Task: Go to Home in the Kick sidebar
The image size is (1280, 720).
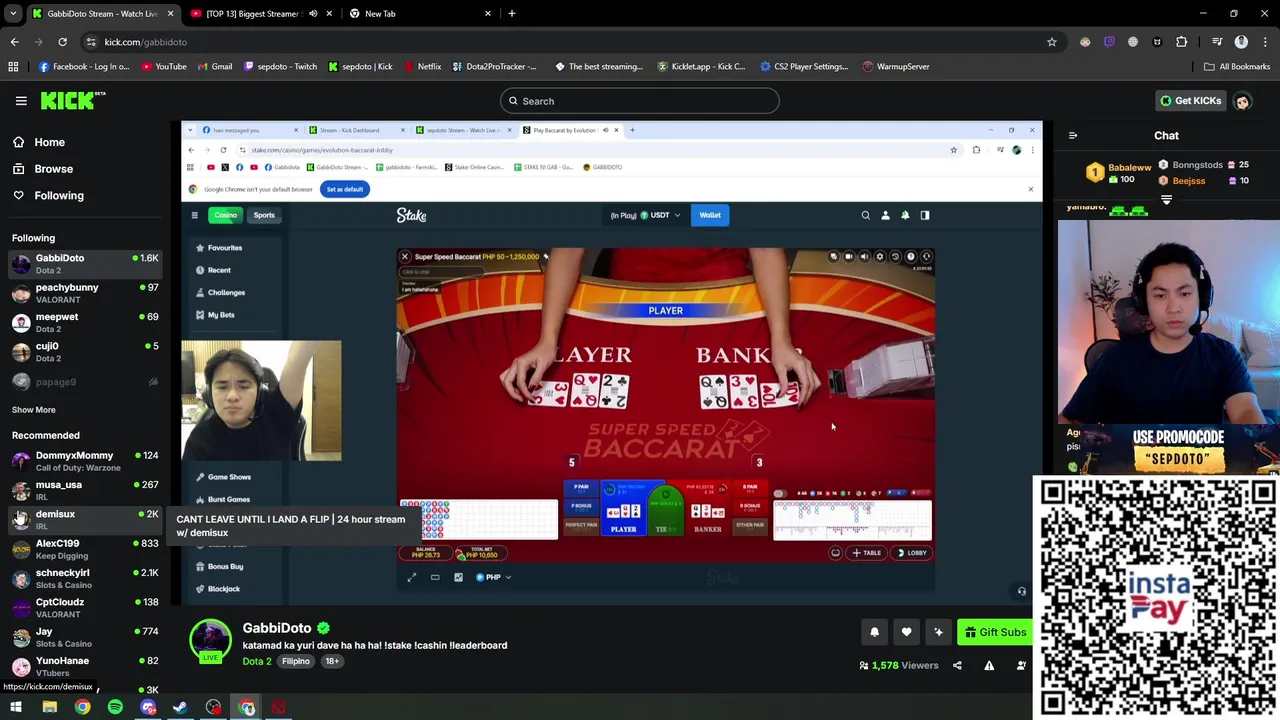Action: (x=49, y=142)
